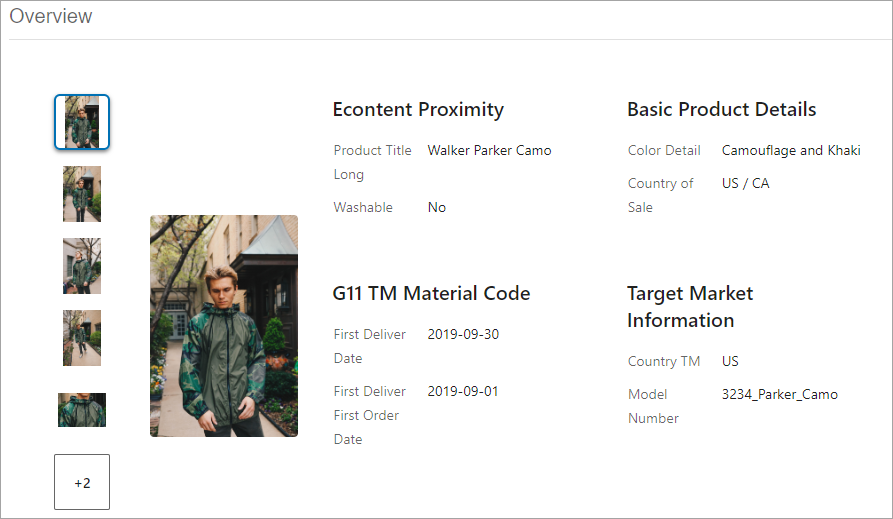Click the Basic Product Details heading
The image size is (893, 519).
tap(722, 109)
